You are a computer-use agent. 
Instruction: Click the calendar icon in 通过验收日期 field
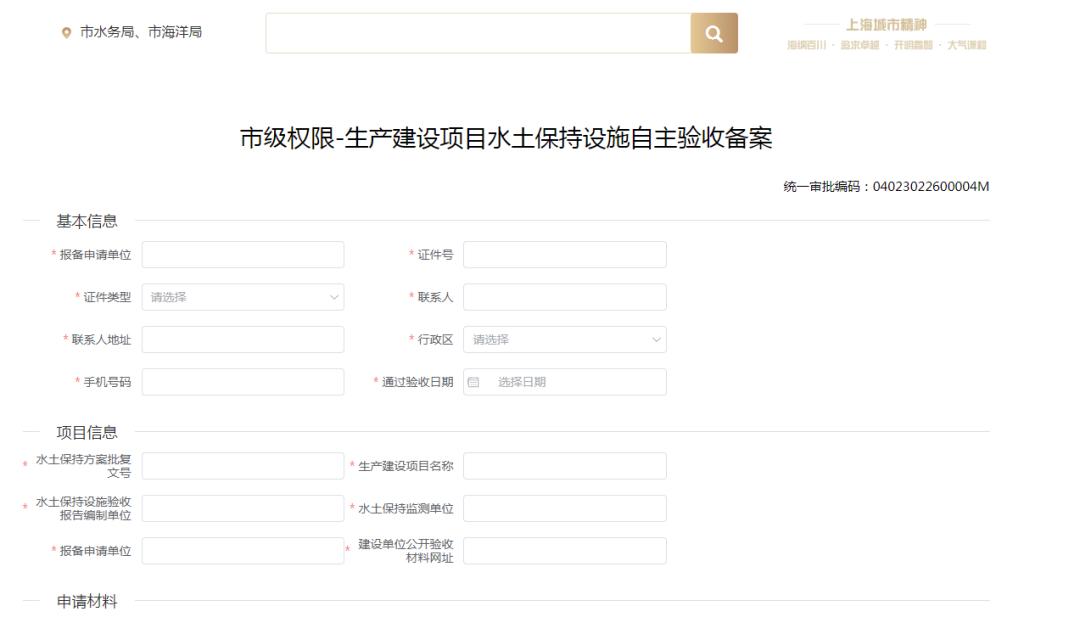[473, 382]
